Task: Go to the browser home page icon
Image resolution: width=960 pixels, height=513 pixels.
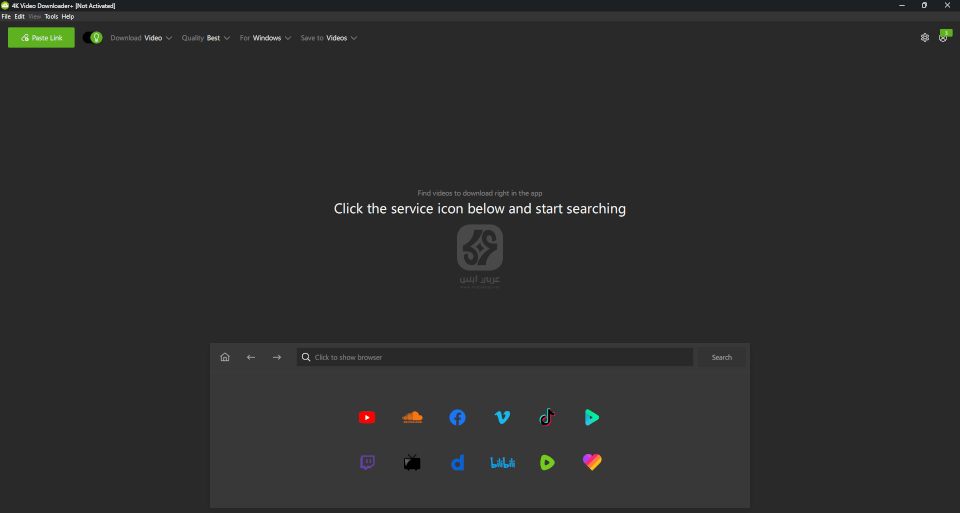Action: point(225,357)
